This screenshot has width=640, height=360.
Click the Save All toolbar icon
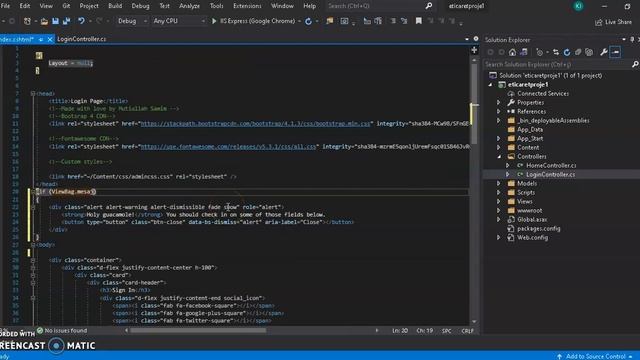[66, 21]
